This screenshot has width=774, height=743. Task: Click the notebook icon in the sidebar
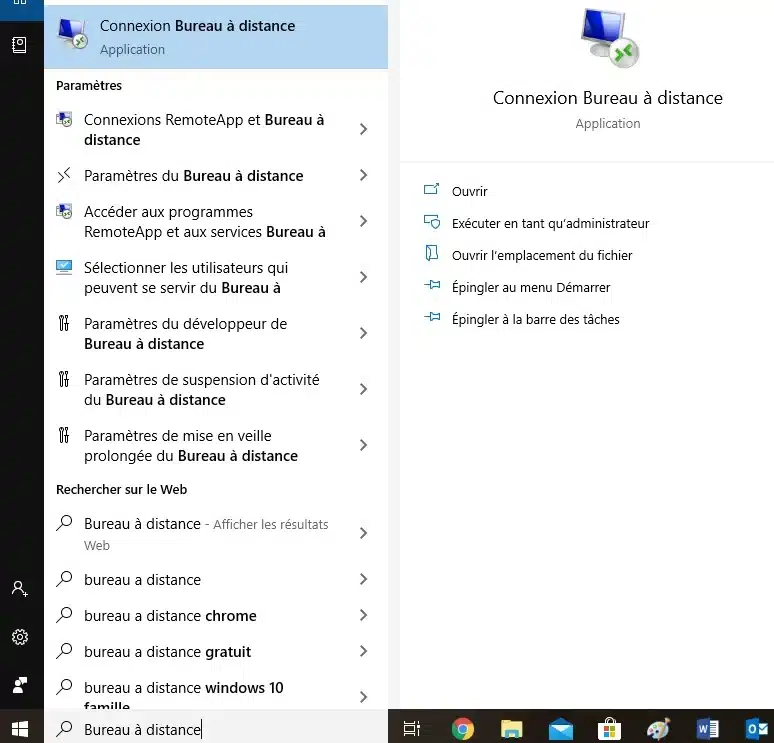[19, 45]
